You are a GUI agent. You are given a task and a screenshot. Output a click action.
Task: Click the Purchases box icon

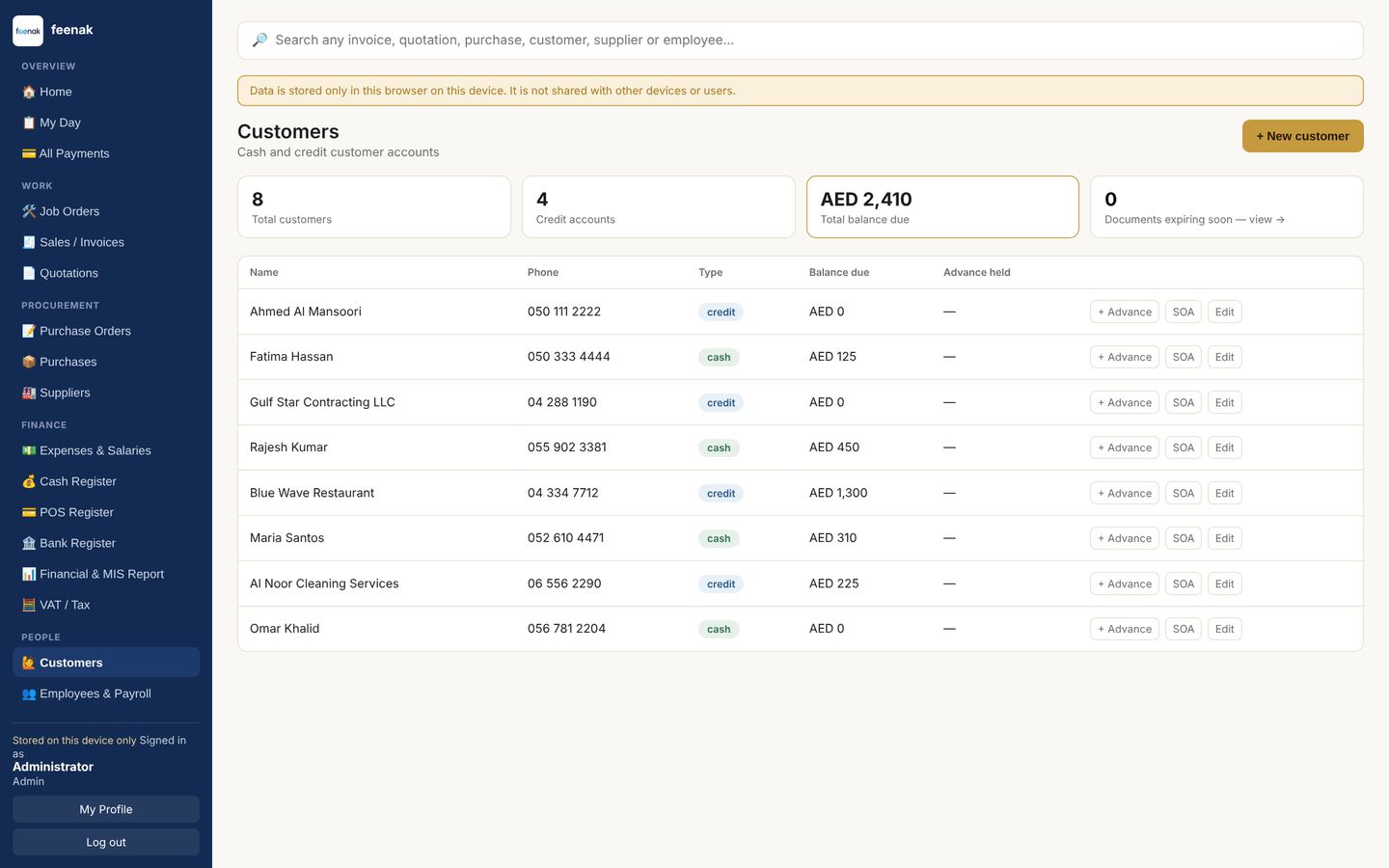(x=29, y=362)
